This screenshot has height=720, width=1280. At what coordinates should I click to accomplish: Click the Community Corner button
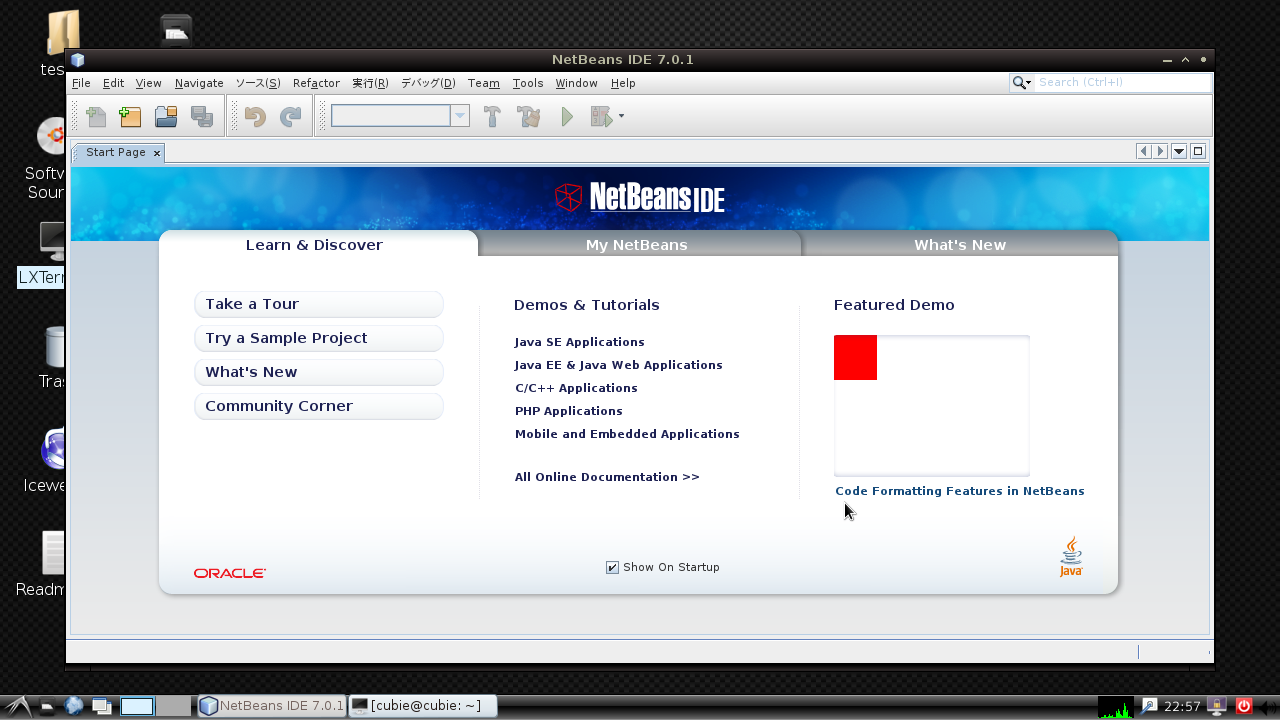tap(319, 406)
